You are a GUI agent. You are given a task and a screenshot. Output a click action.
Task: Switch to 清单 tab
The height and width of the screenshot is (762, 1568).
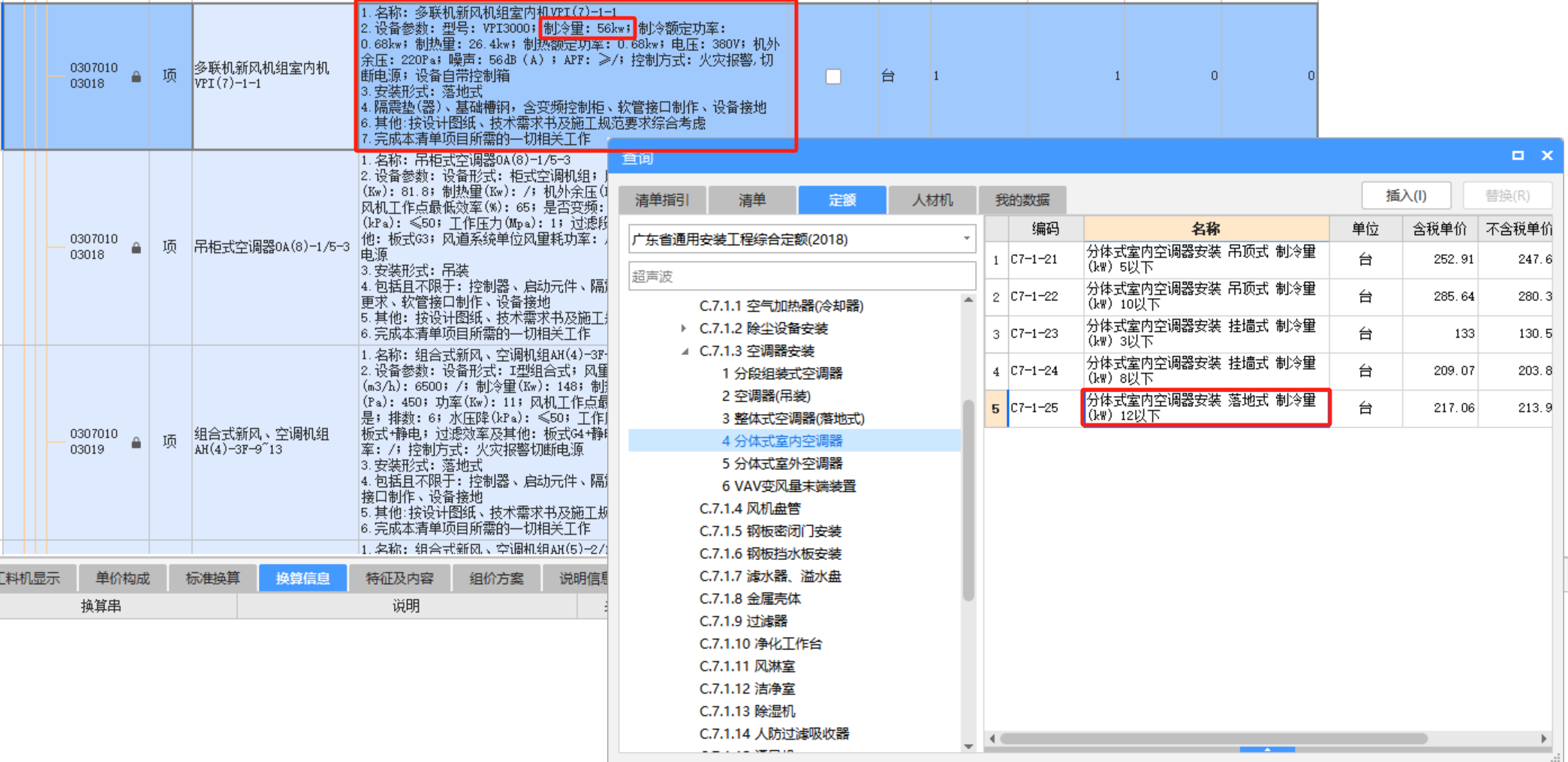click(751, 200)
